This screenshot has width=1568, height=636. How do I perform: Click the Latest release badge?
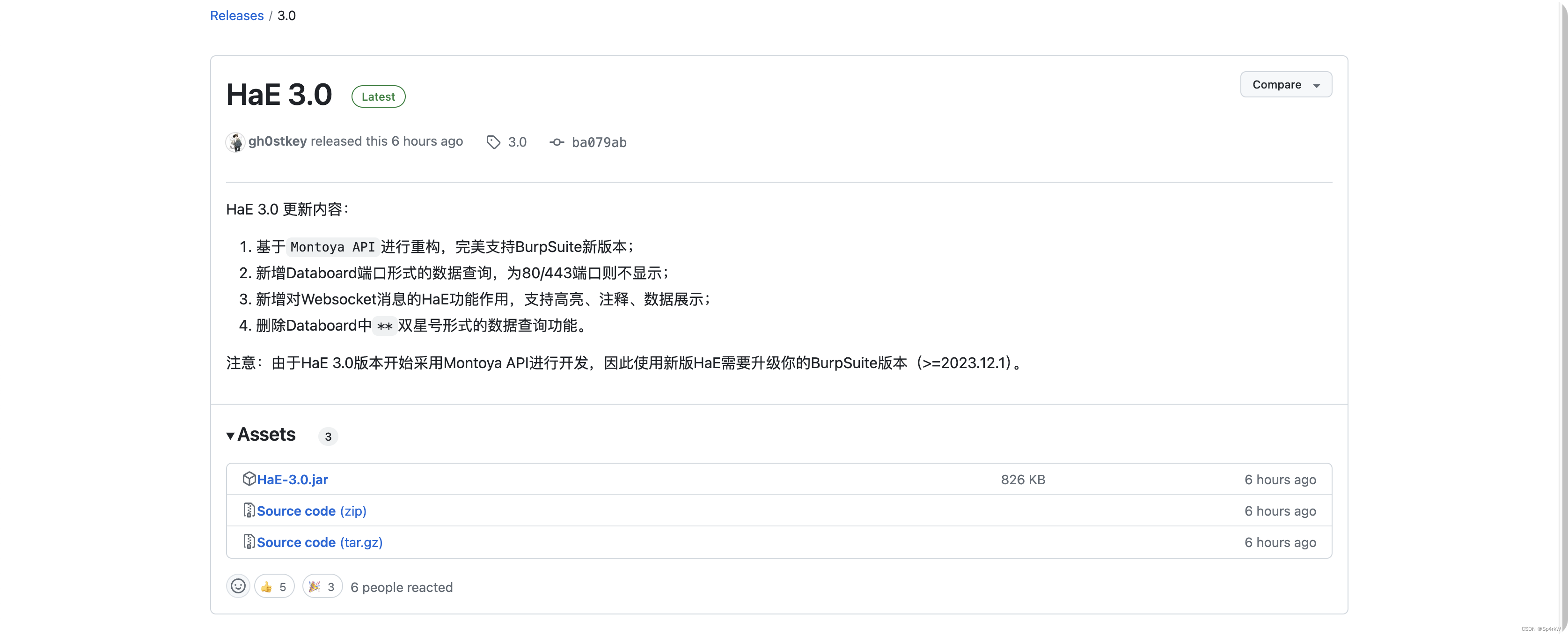coord(378,96)
